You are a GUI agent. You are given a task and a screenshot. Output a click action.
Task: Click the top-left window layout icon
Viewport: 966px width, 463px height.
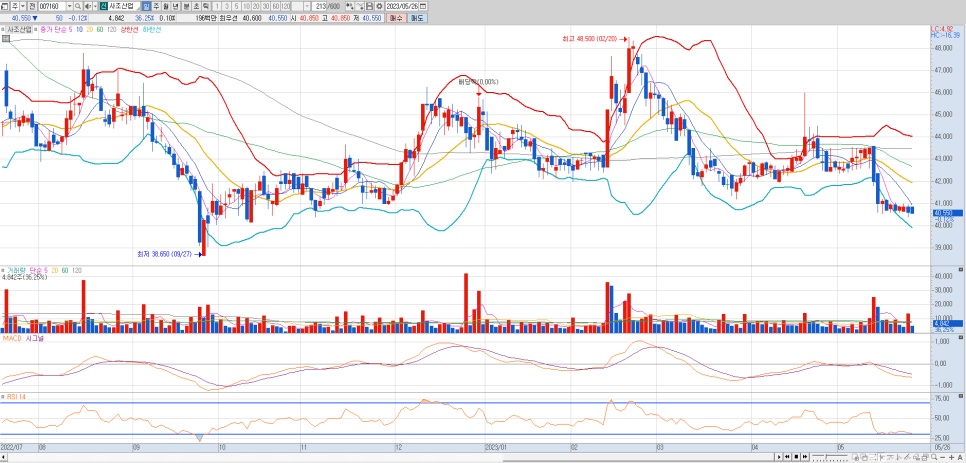(4, 6)
